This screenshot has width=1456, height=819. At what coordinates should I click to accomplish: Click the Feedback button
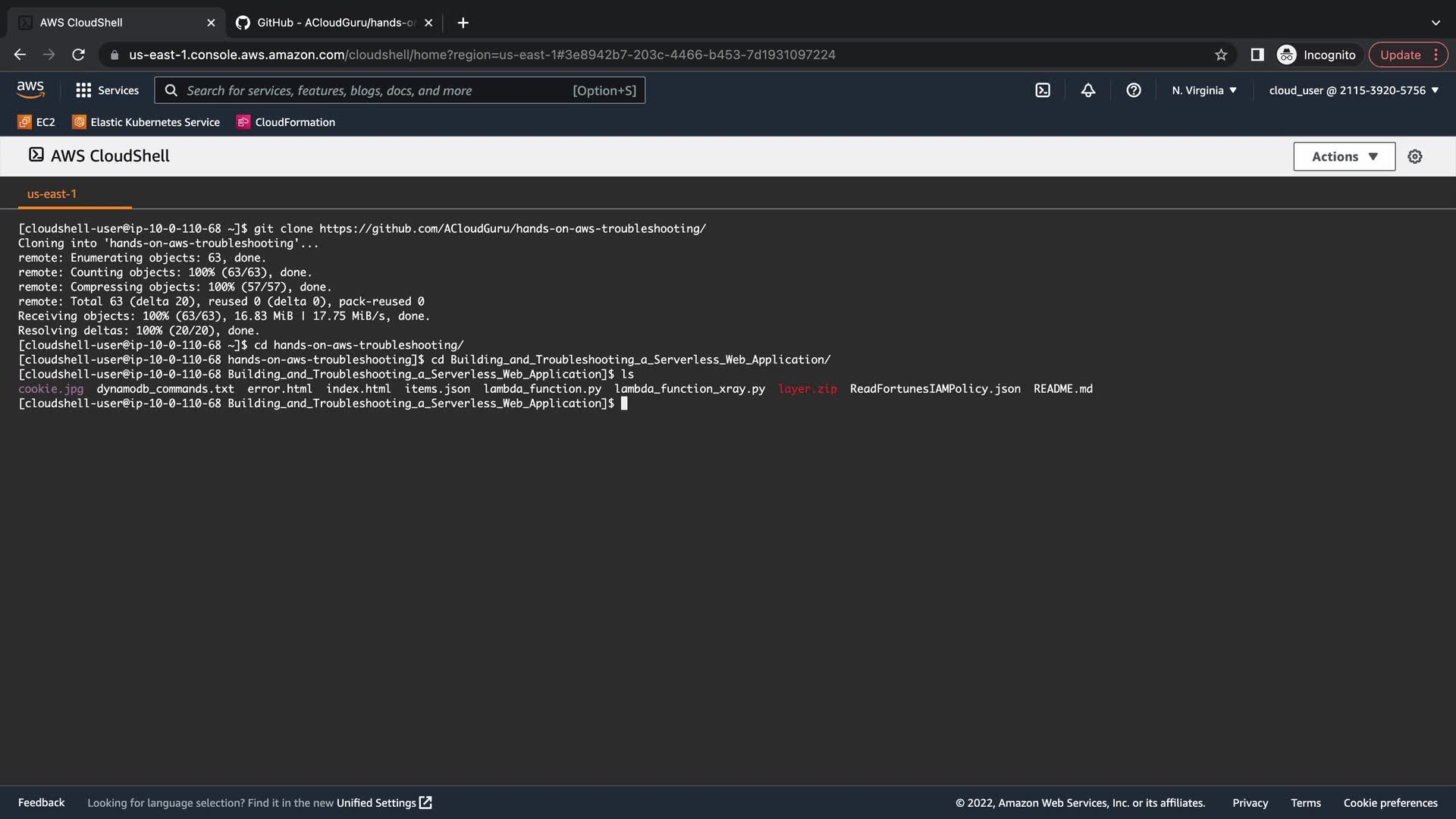[x=41, y=802]
